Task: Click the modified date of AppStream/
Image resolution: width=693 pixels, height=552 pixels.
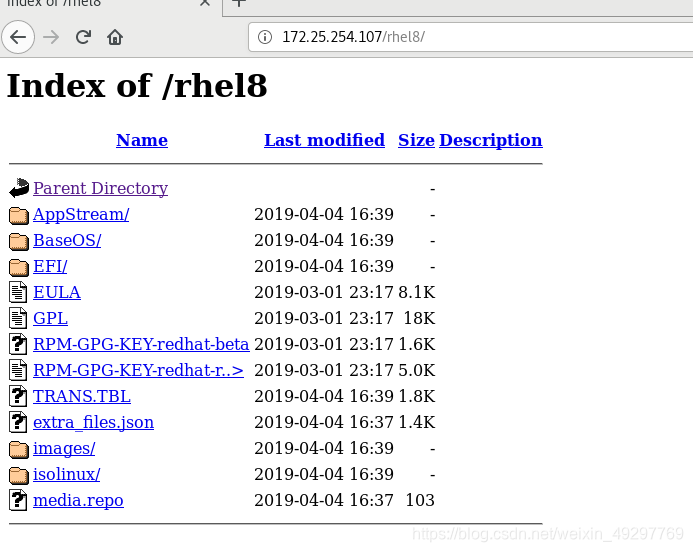Action: 324,214
